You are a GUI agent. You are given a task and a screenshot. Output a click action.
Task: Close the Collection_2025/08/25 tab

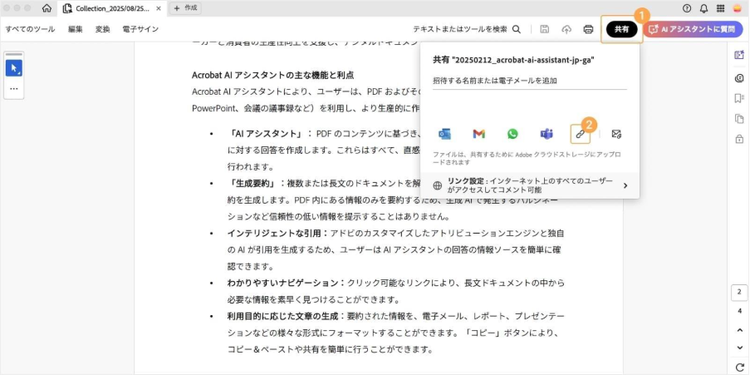(159, 8)
